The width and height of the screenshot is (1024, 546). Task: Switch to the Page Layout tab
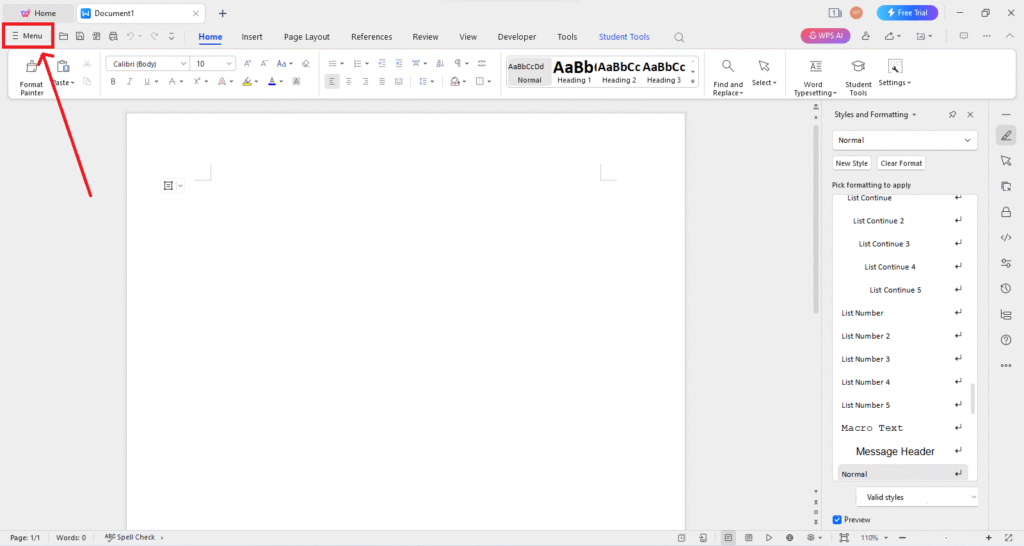click(306, 37)
